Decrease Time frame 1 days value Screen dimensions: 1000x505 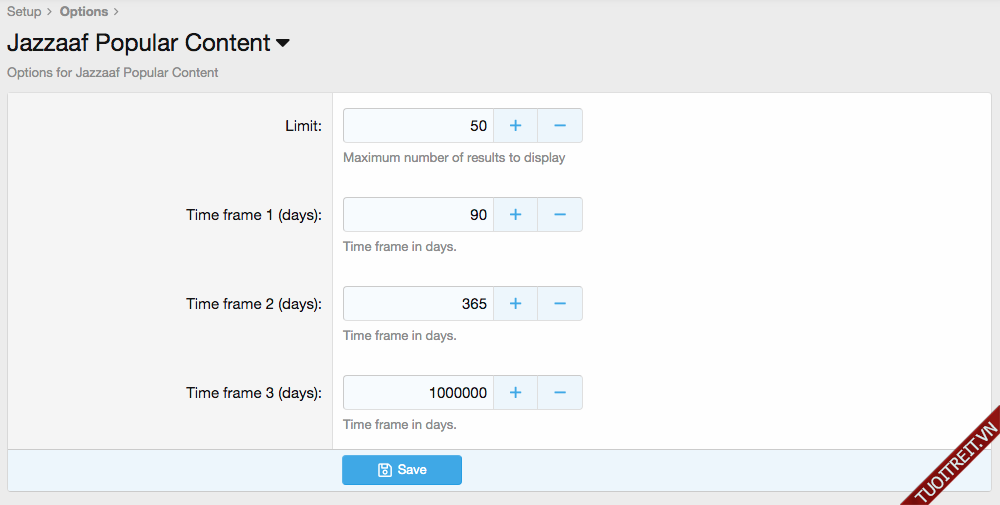coord(560,215)
